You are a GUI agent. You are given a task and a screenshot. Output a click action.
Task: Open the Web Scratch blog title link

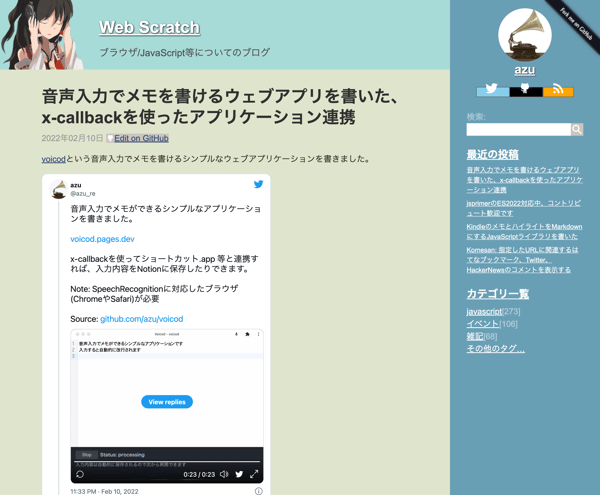pos(150,28)
